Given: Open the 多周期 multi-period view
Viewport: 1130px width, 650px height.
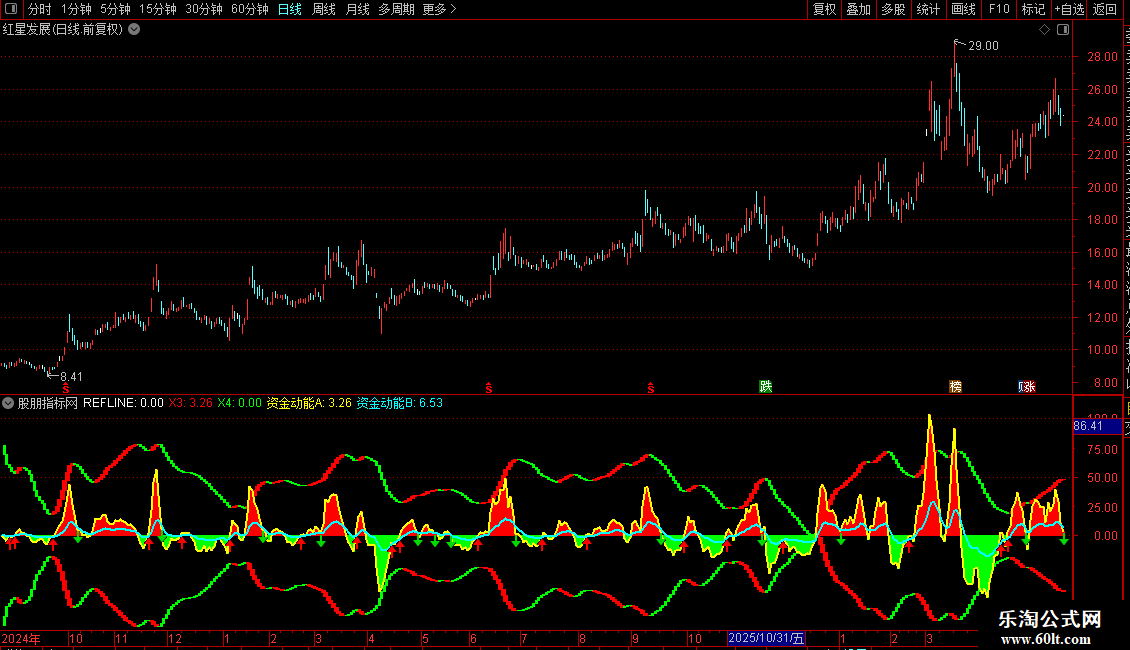Looking at the screenshot, I should (x=396, y=9).
